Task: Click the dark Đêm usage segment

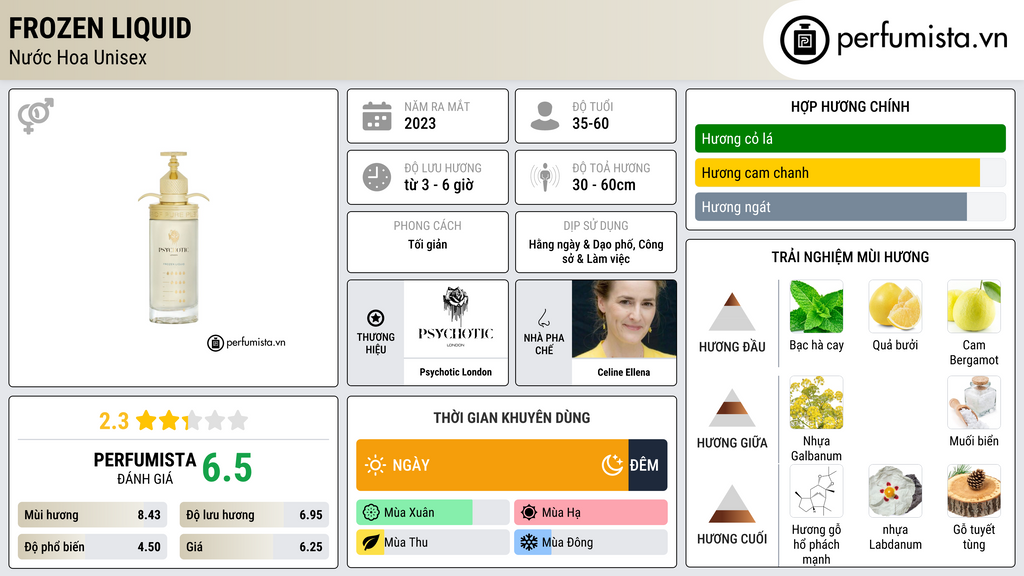Action: point(648,465)
